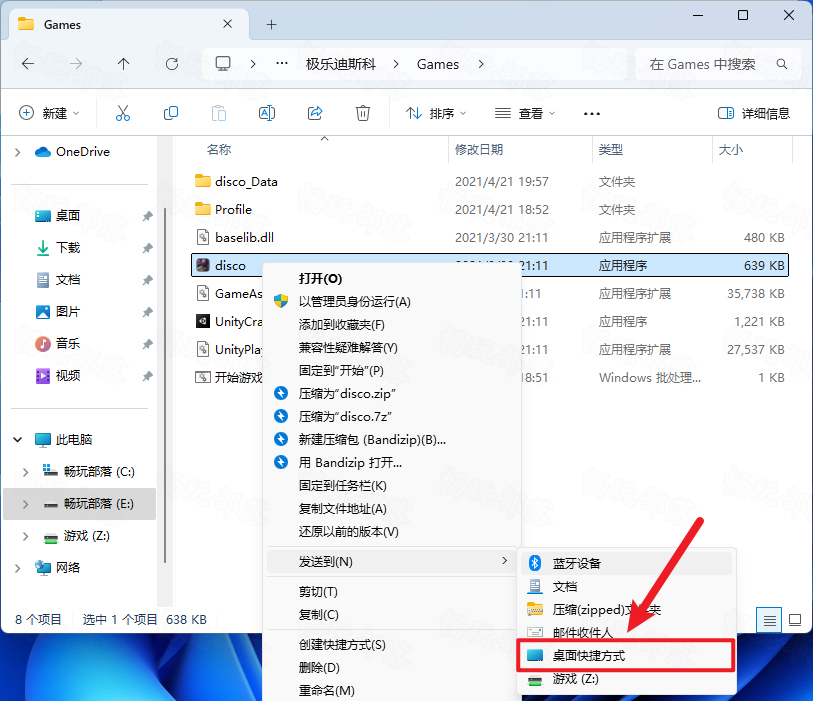The width and height of the screenshot is (813, 701).
Task: Go up one folder level arrow
Action: (x=123, y=64)
